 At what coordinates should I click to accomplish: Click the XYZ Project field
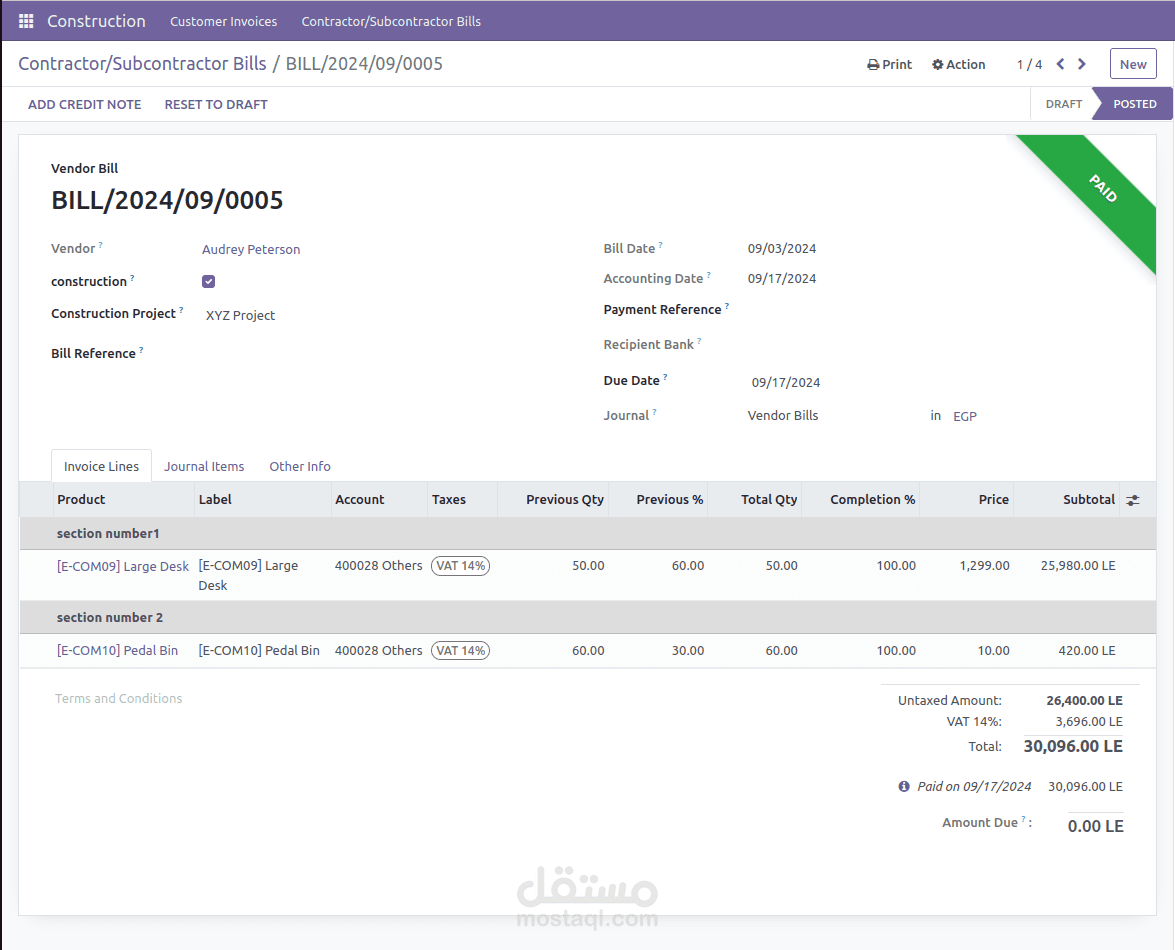coord(241,315)
